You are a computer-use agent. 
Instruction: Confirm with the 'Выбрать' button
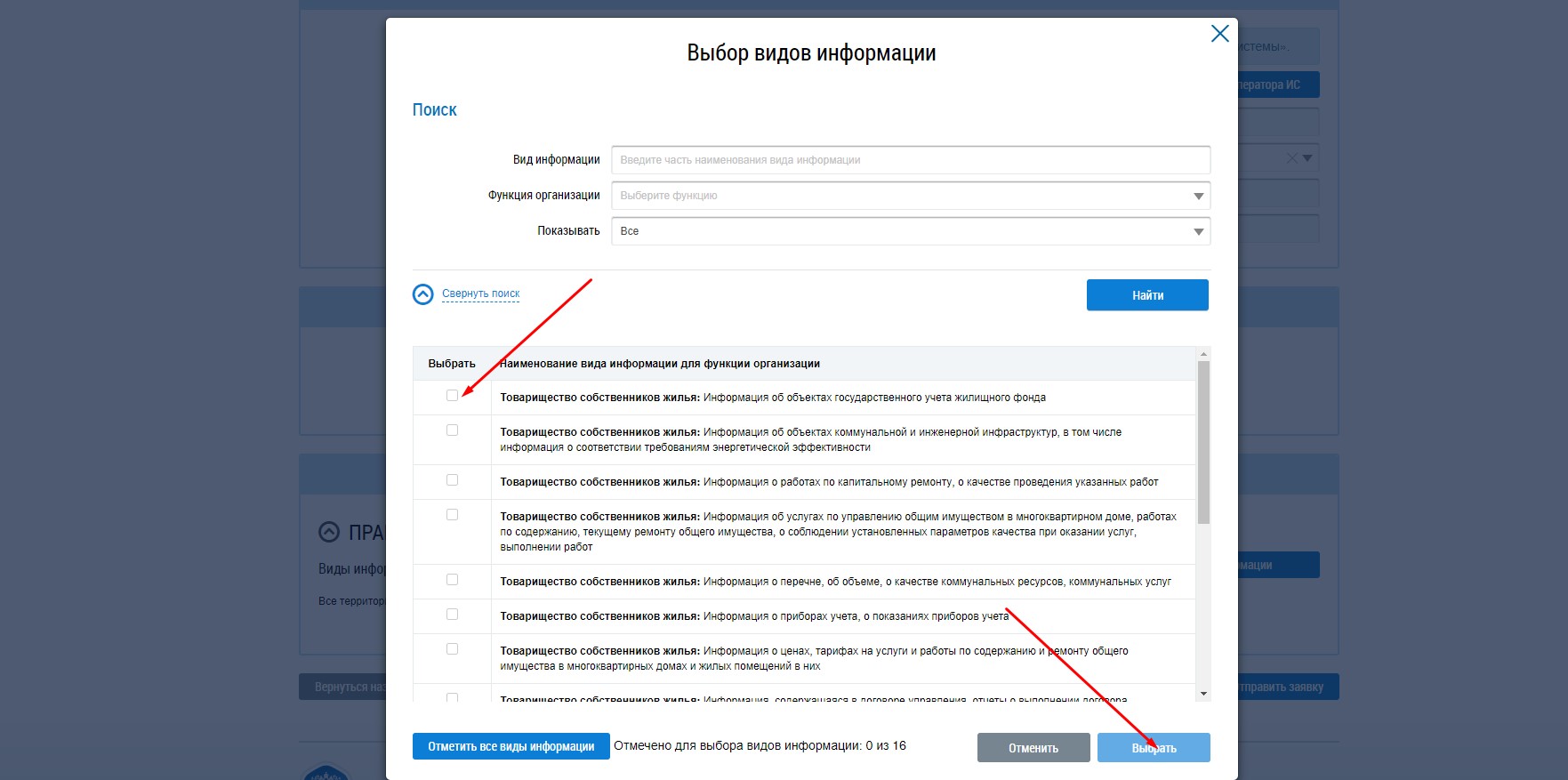point(1154,748)
